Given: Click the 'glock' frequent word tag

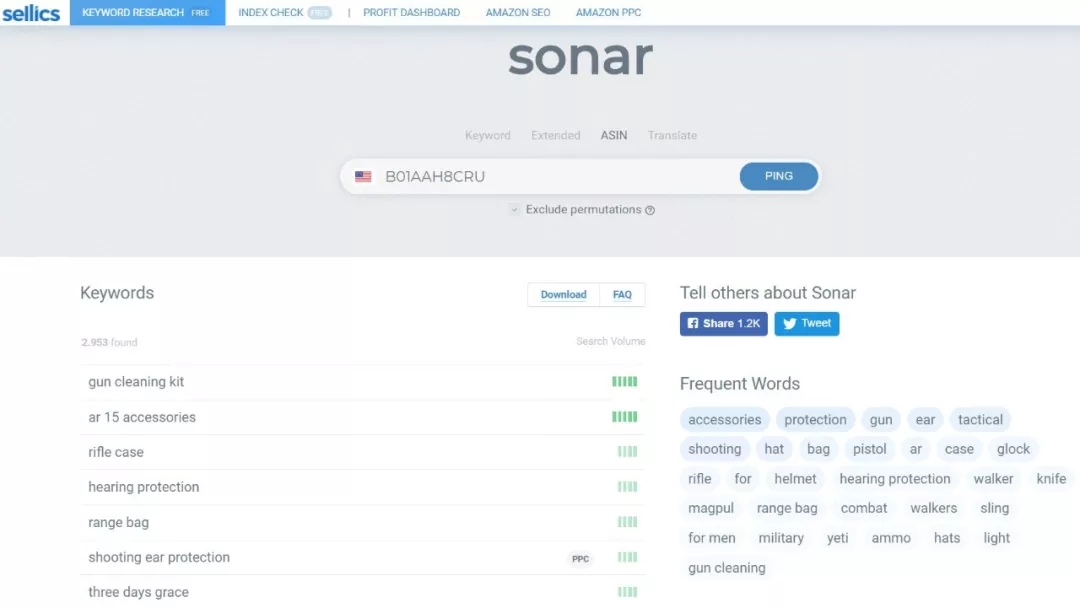Looking at the screenshot, I should [1013, 450].
